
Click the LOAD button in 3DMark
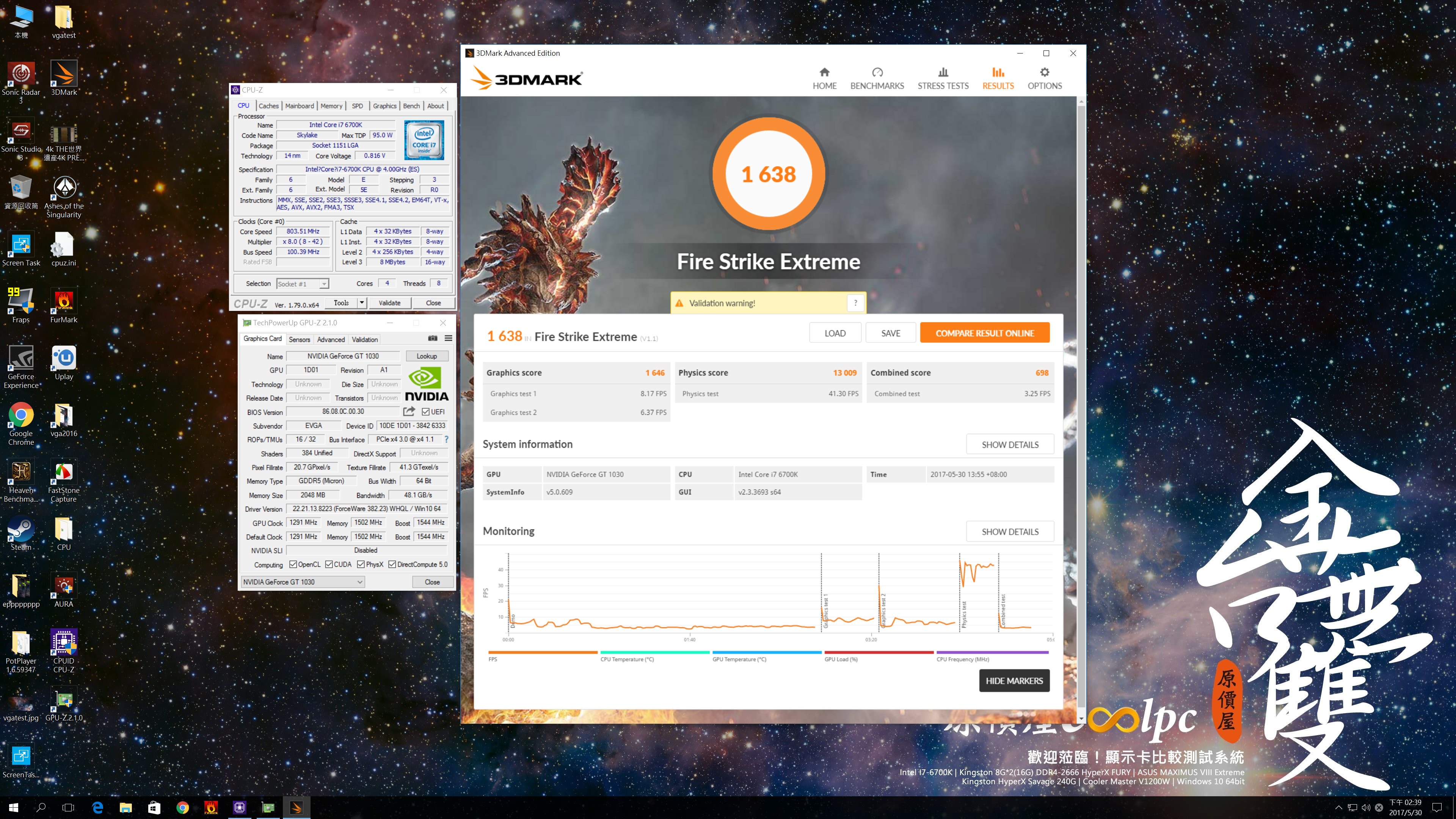point(835,333)
